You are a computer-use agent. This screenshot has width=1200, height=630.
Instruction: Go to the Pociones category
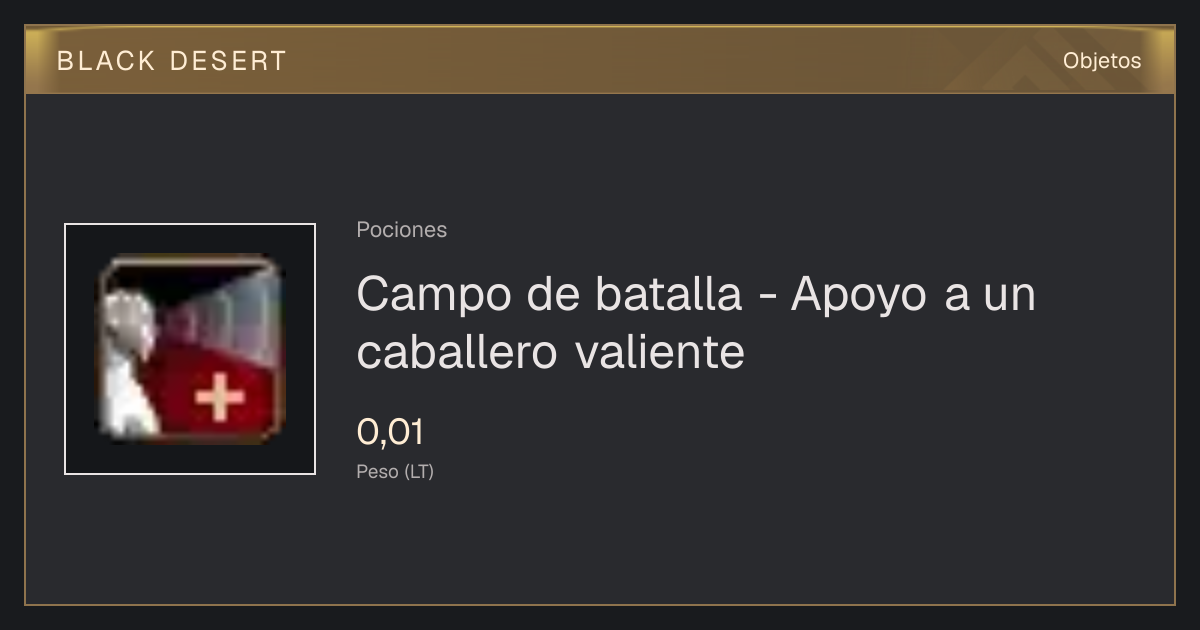pyautogui.click(x=401, y=230)
